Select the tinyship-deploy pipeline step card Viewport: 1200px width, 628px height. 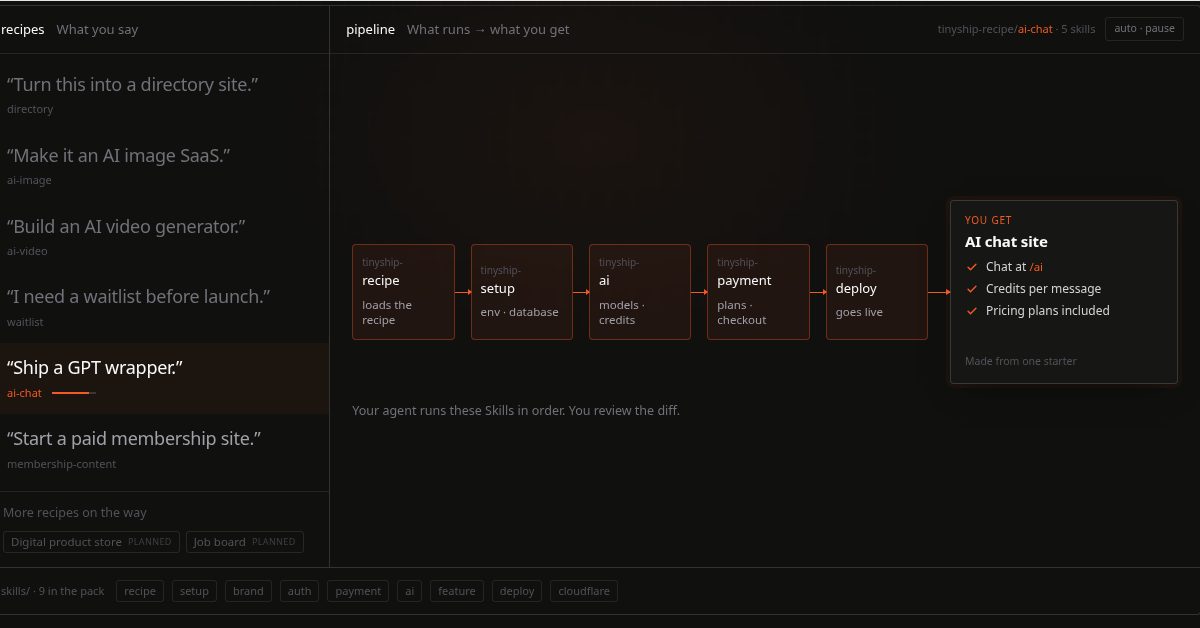(877, 292)
